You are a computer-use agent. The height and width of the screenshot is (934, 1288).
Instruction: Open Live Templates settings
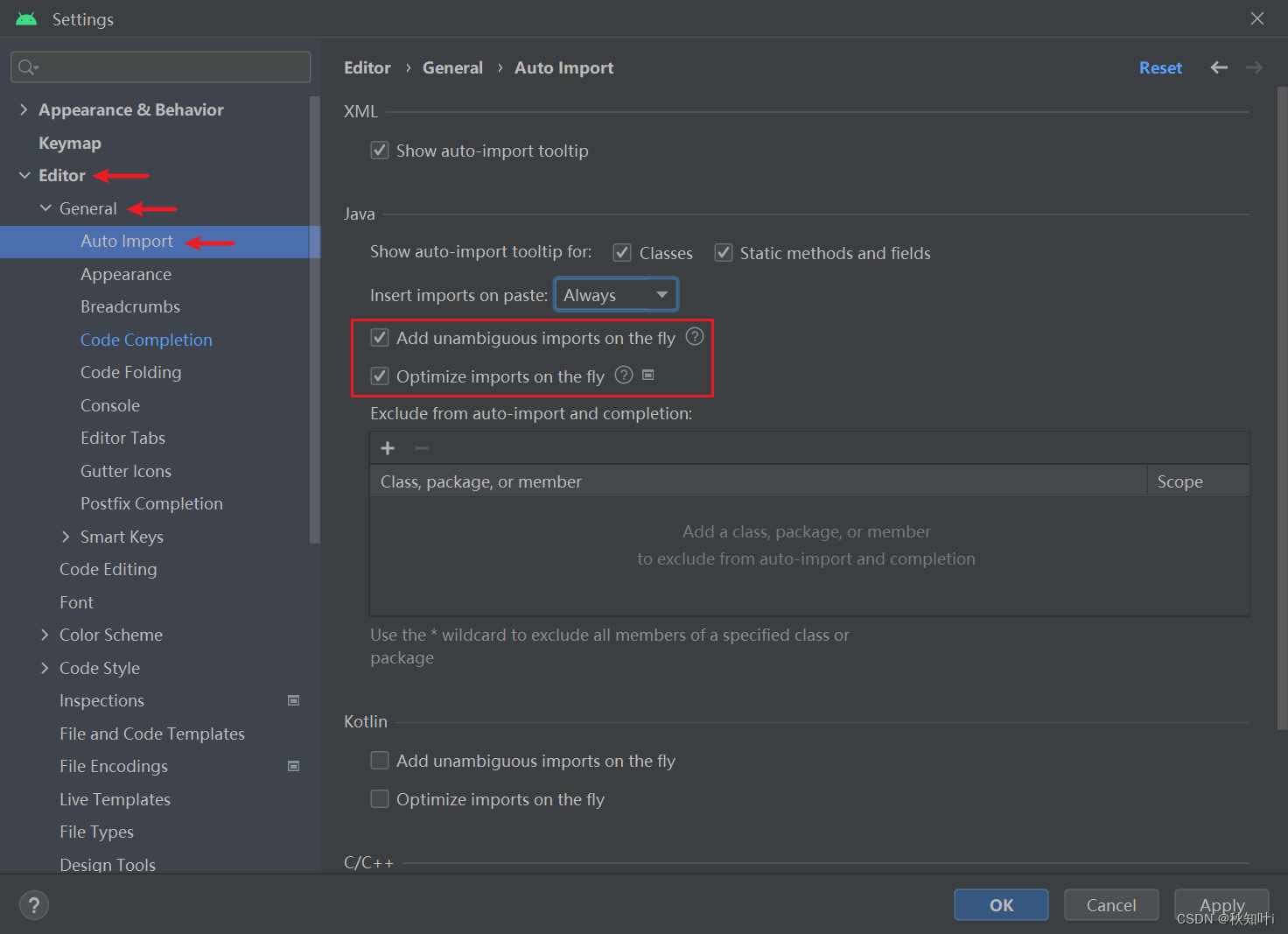(x=115, y=799)
